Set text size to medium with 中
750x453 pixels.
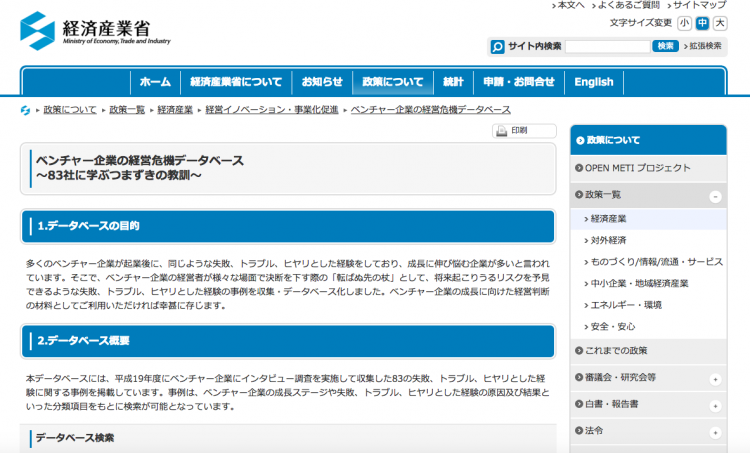[x=702, y=23]
